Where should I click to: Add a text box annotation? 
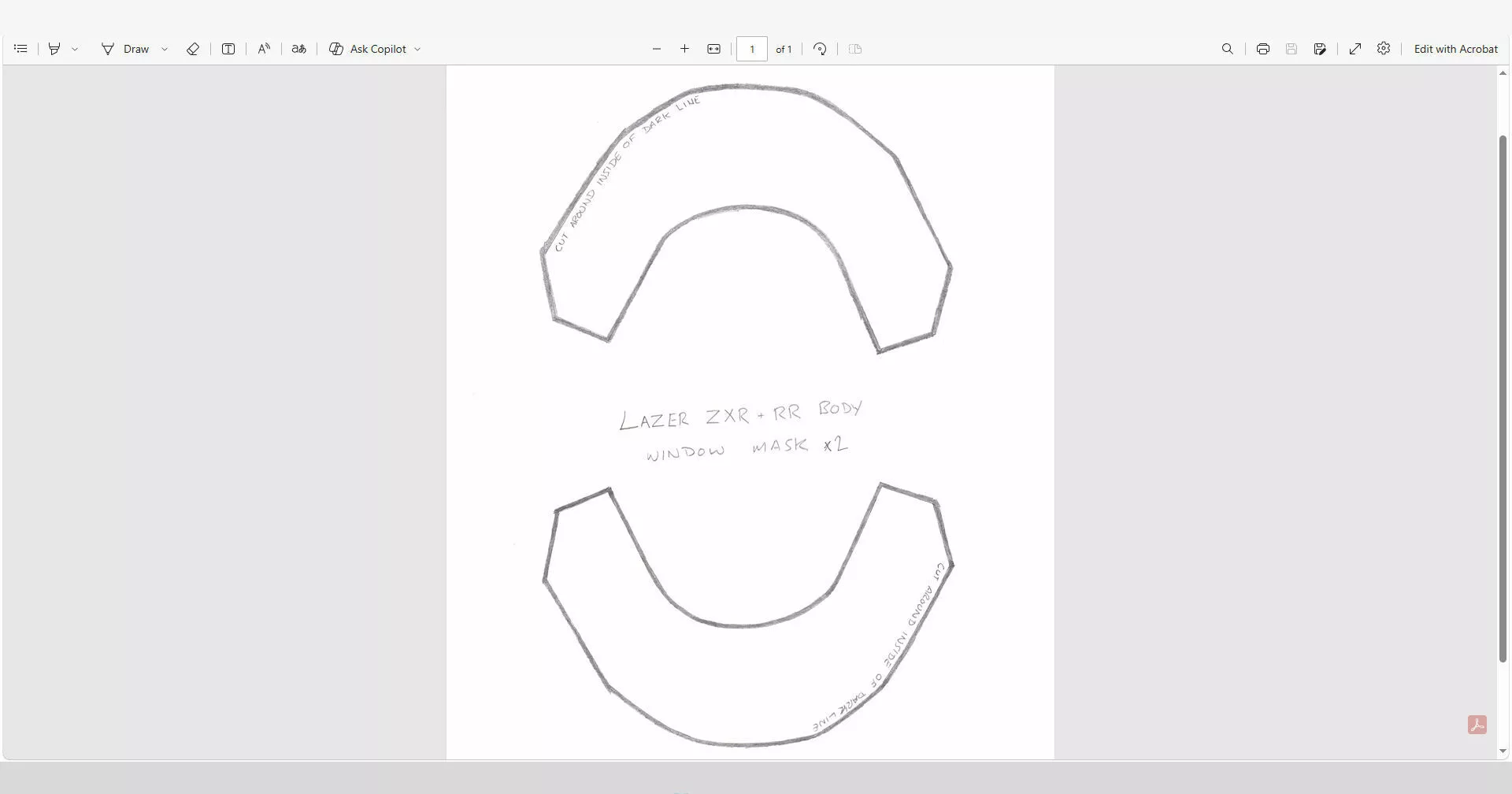(228, 49)
